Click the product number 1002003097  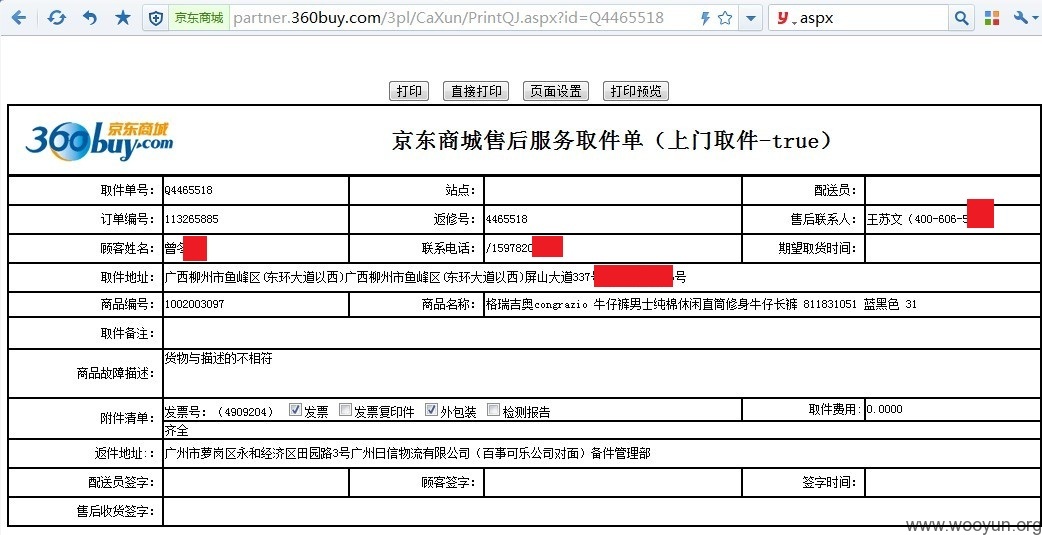coord(194,304)
